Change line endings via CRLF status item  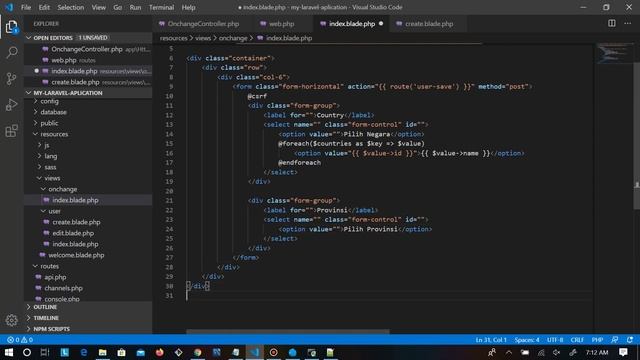coord(577,340)
